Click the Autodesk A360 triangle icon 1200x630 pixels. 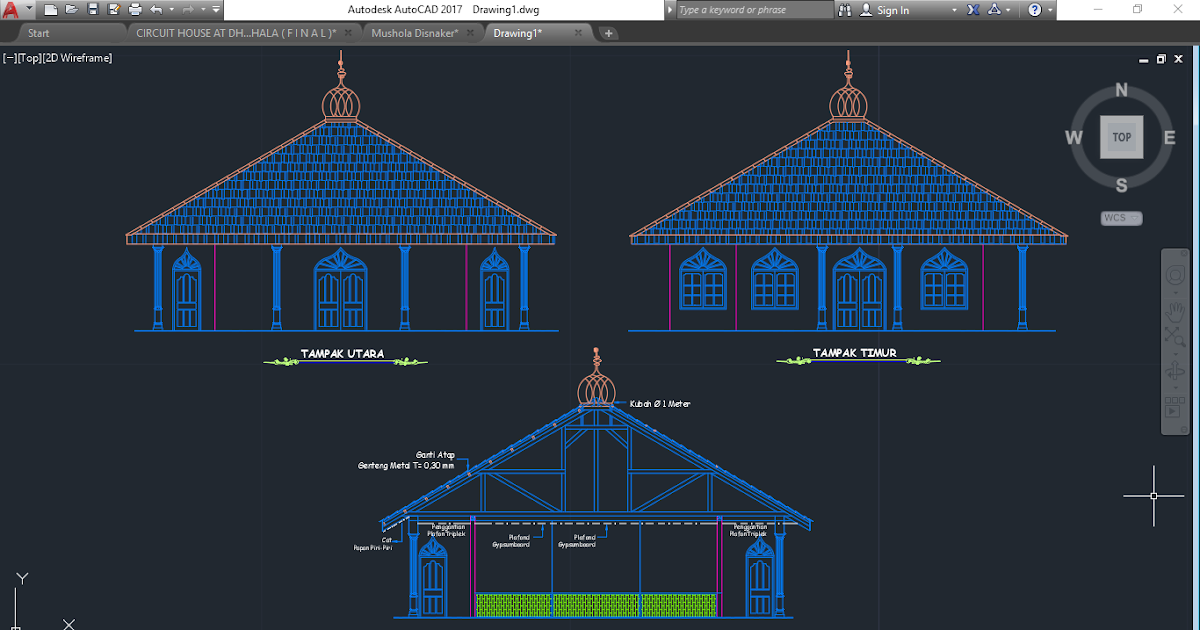point(995,10)
